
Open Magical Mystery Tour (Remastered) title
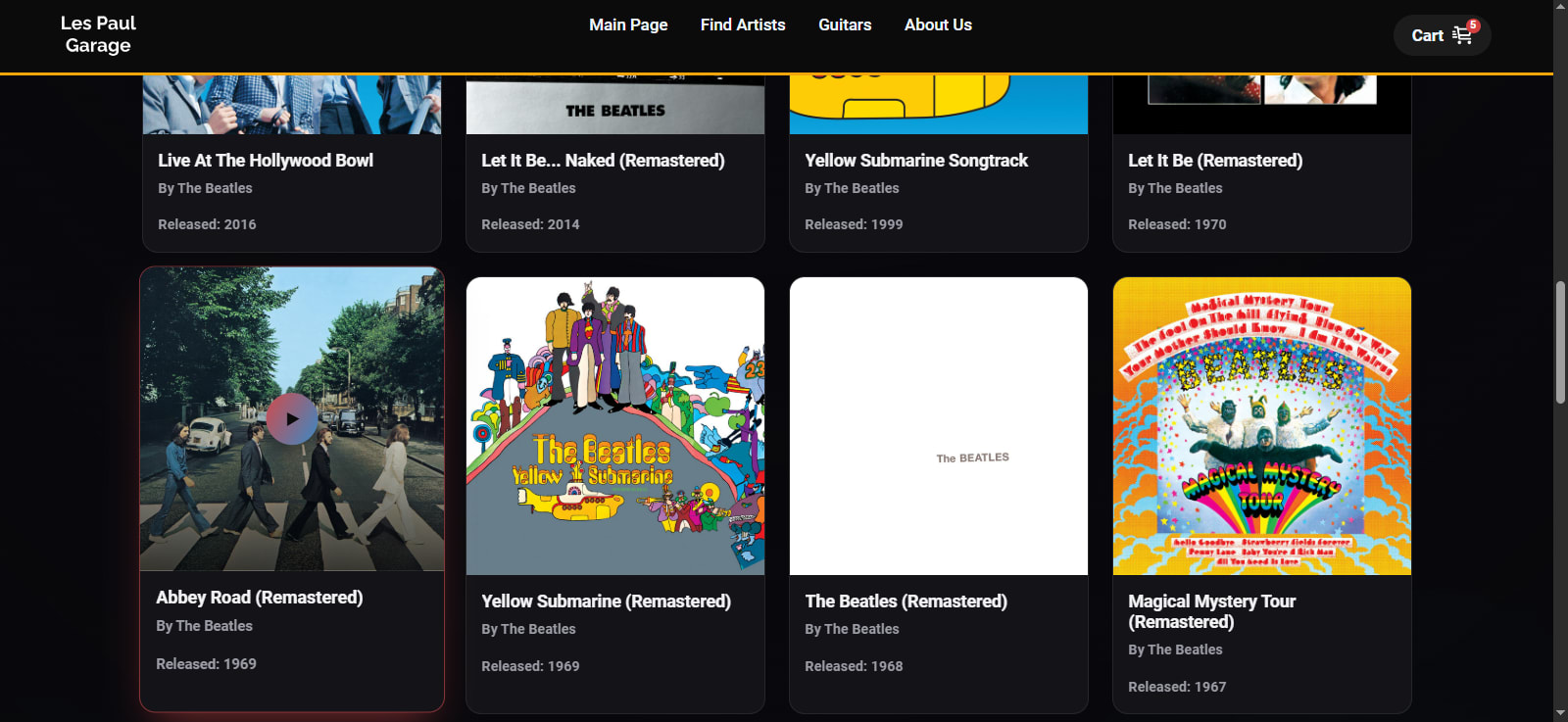[x=1212, y=611]
